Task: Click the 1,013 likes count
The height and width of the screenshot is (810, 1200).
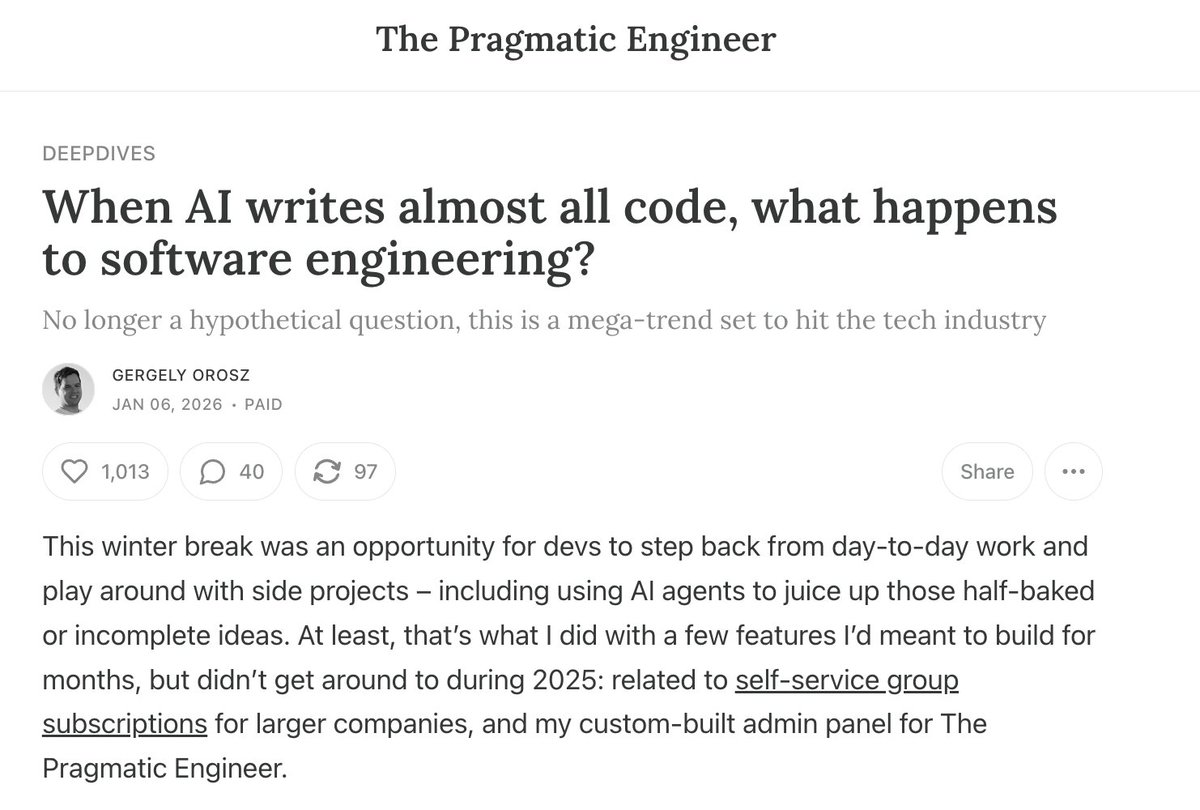Action: [125, 471]
